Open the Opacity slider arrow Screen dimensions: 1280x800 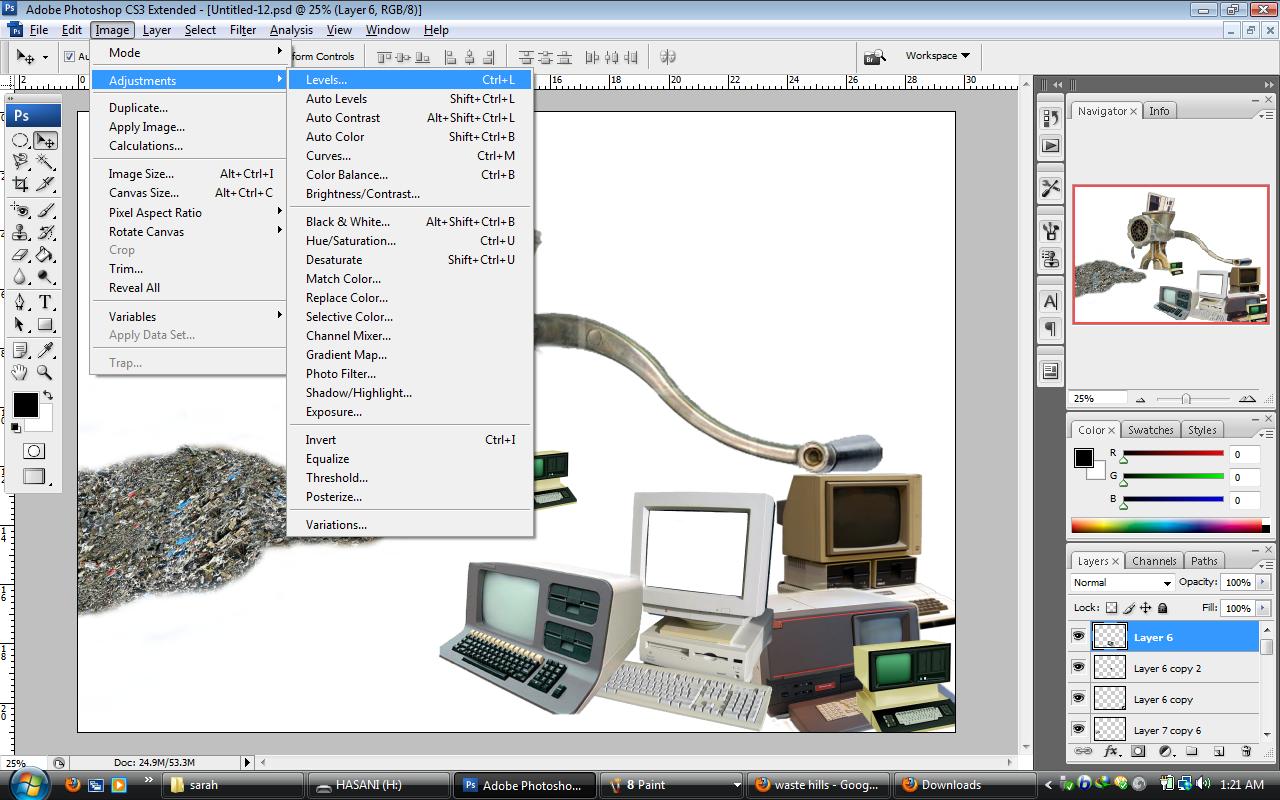(1263, 582)
